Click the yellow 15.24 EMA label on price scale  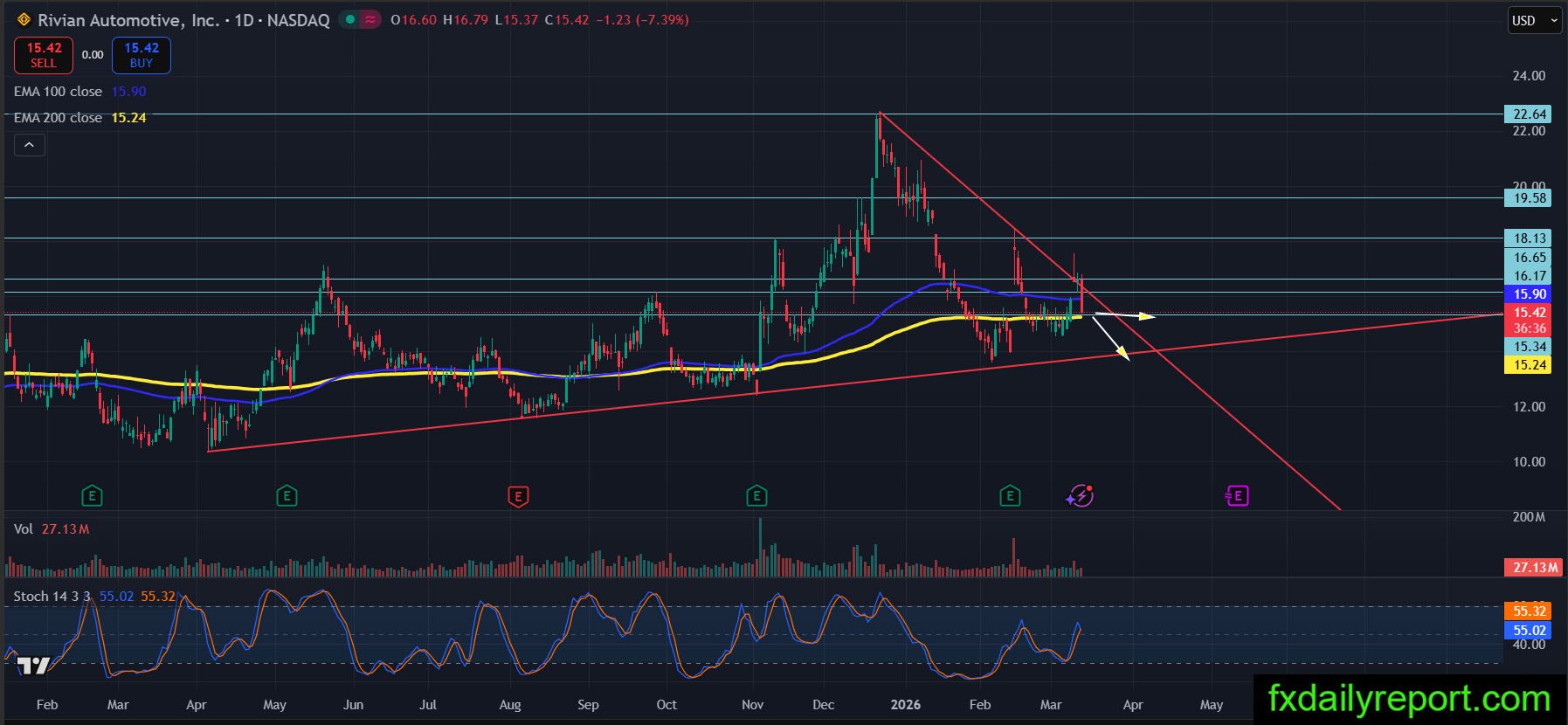pyautogui.click(x=1530, y=365)
